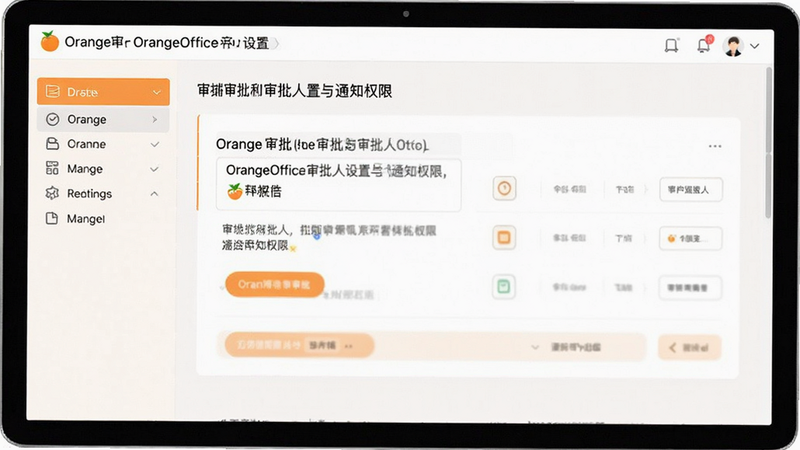
Task: Click the small fruit icon in the card
Action: tap(235, 191)
